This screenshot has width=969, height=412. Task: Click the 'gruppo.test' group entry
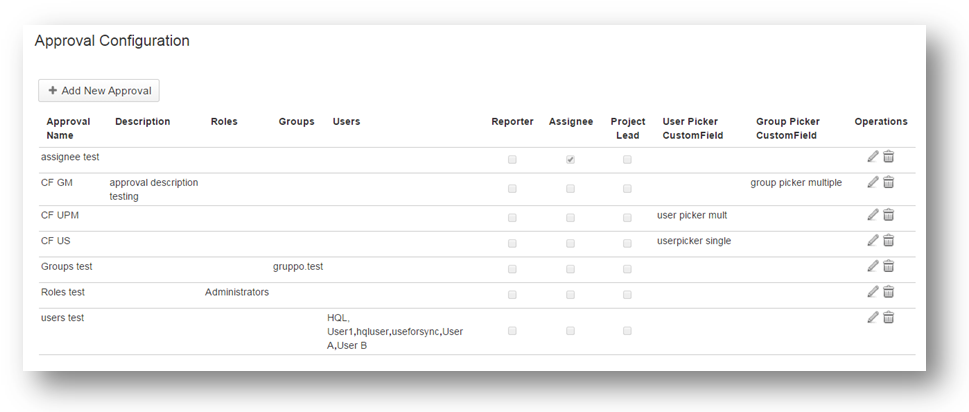pyautogui.click(x=298, y=267)
